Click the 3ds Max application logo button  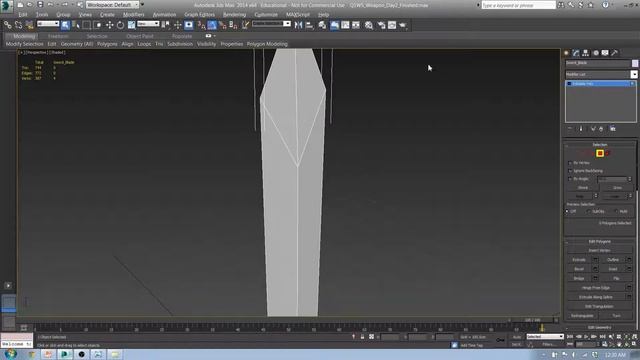(7, 6)
